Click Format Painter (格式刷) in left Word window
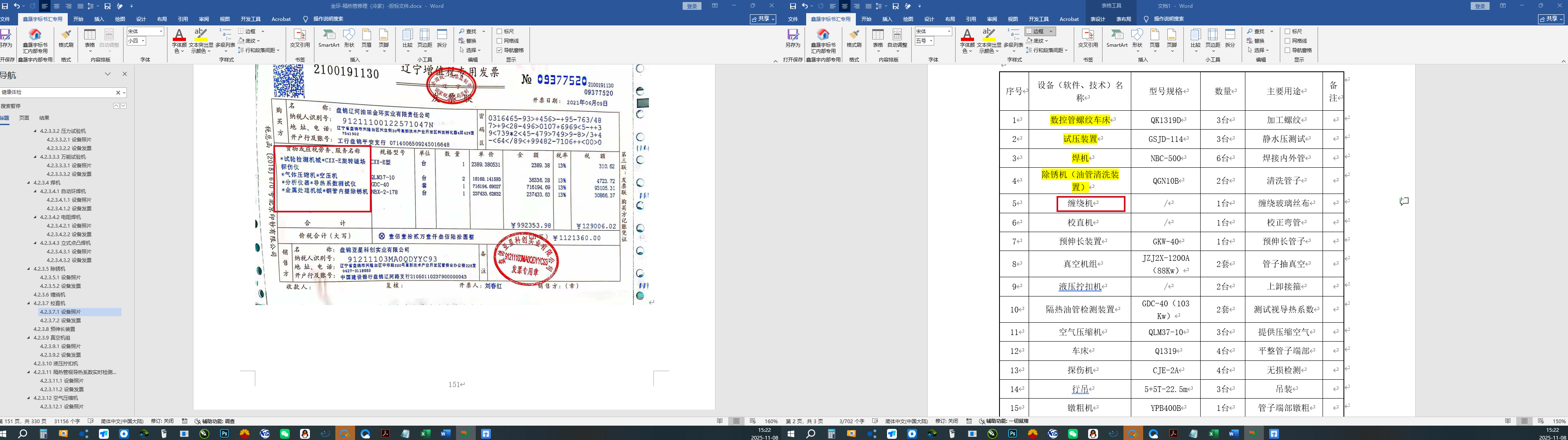1568x440 pixels. click(66, 38)
